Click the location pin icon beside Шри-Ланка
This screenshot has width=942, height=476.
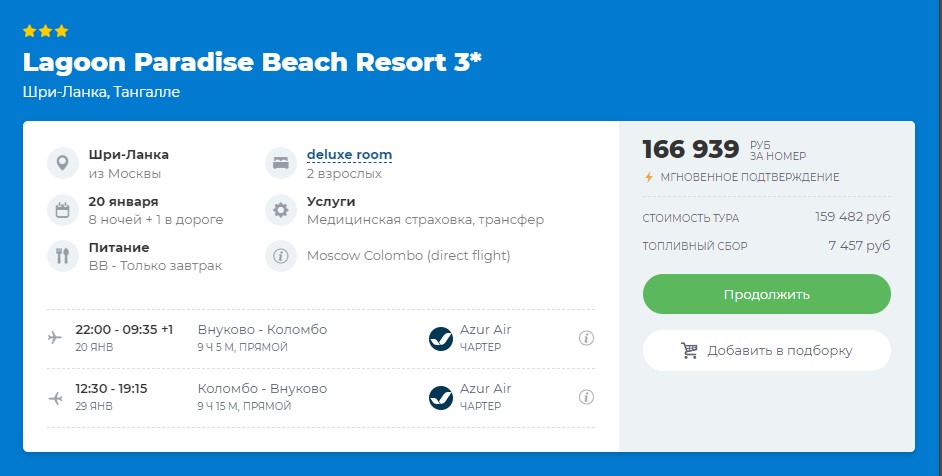tap(63, 163)
